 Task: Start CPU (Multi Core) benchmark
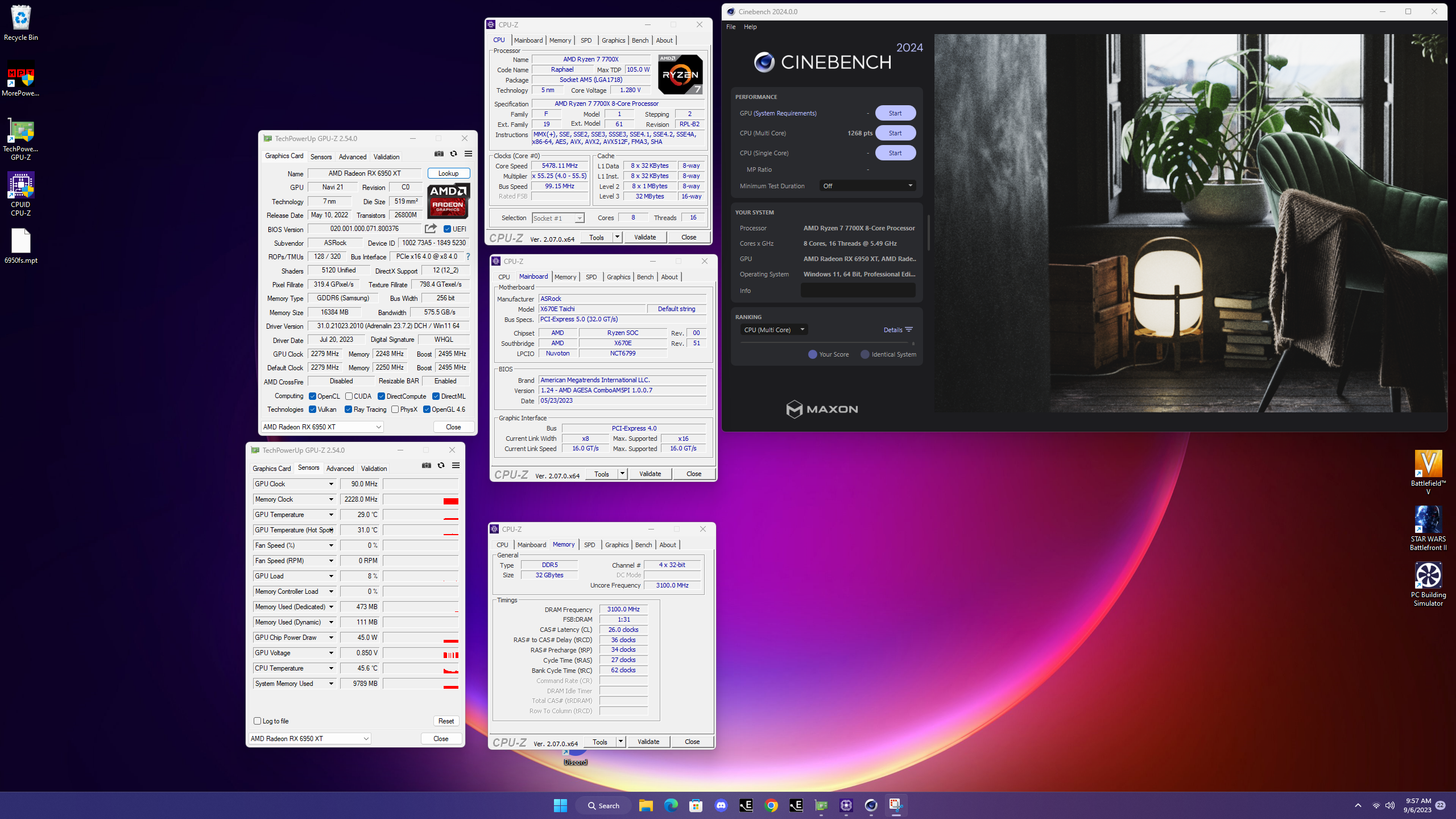[895, 133]
